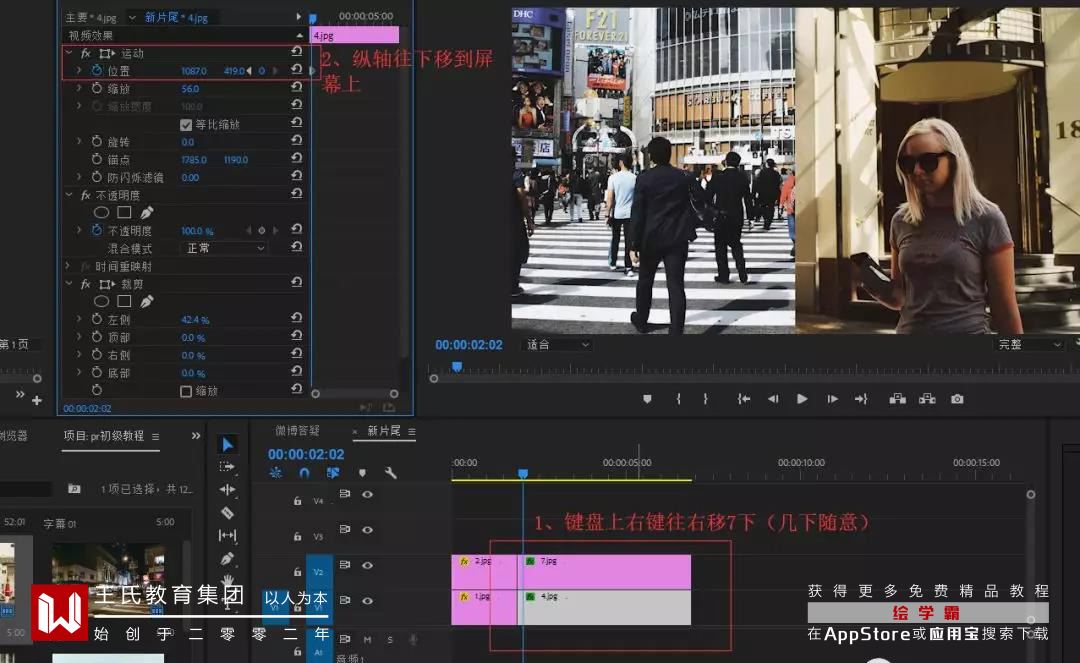Screen dimensions: 1080x663
Task: Open master clip 主要 4.jpg dropdown
Action: click(131, 17)
